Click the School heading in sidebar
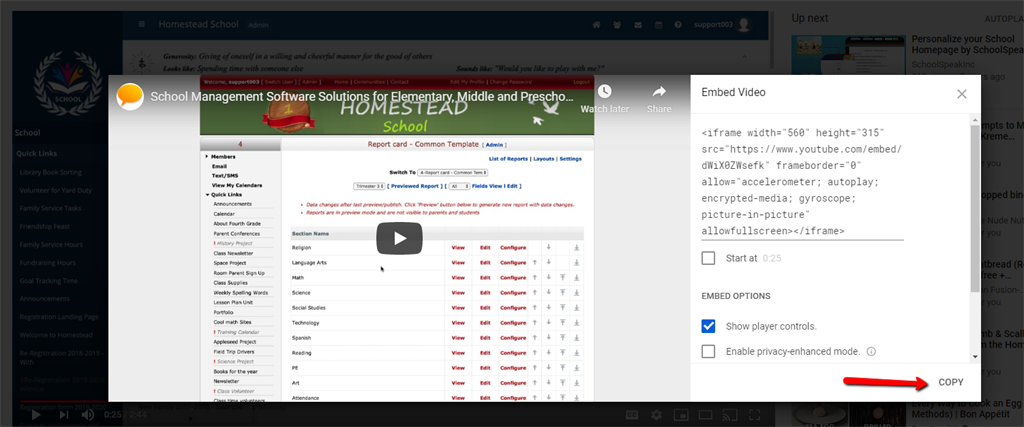 (27, 133)
